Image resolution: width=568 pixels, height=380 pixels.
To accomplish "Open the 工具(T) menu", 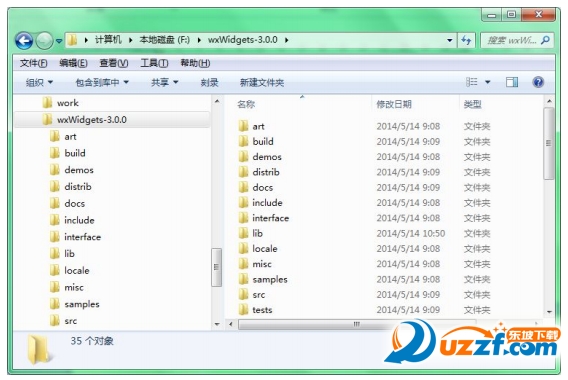I will 154,63.
